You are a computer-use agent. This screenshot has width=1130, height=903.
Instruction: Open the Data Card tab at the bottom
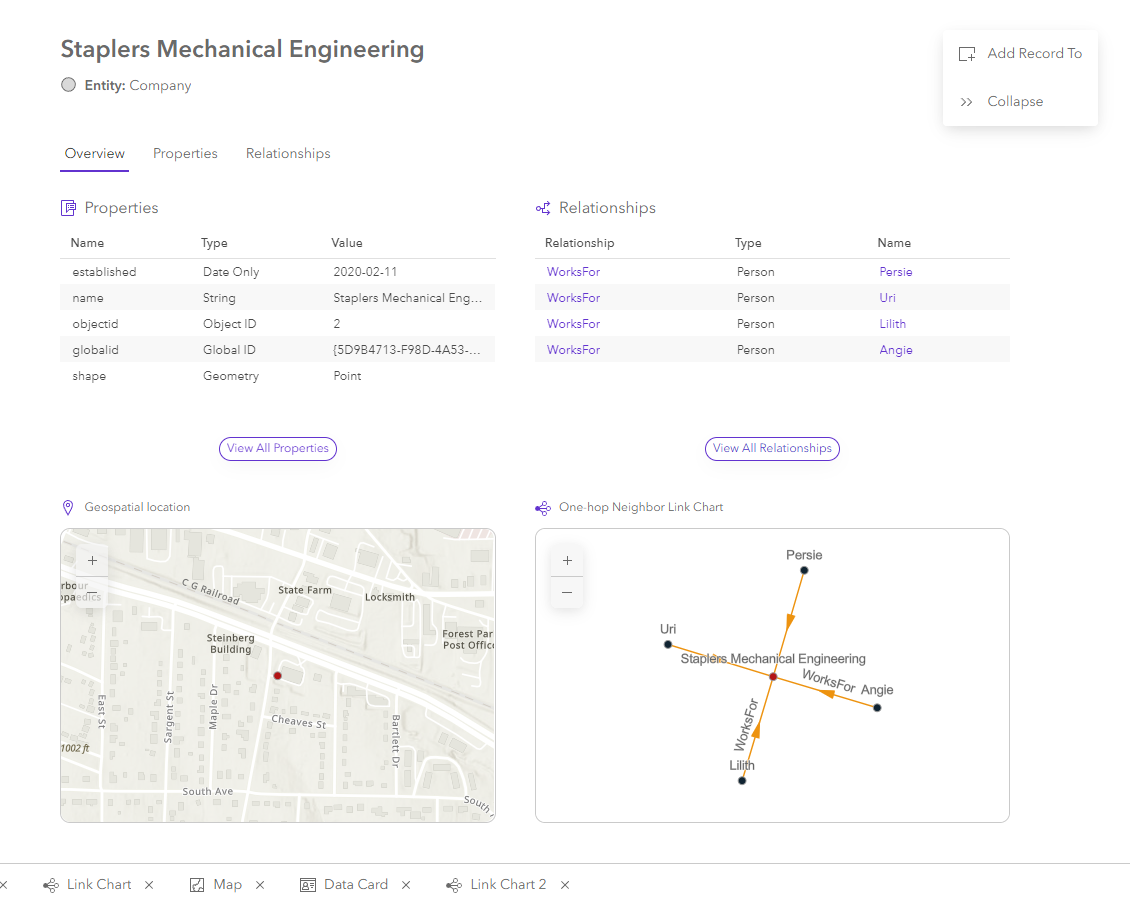coord(356,884)
